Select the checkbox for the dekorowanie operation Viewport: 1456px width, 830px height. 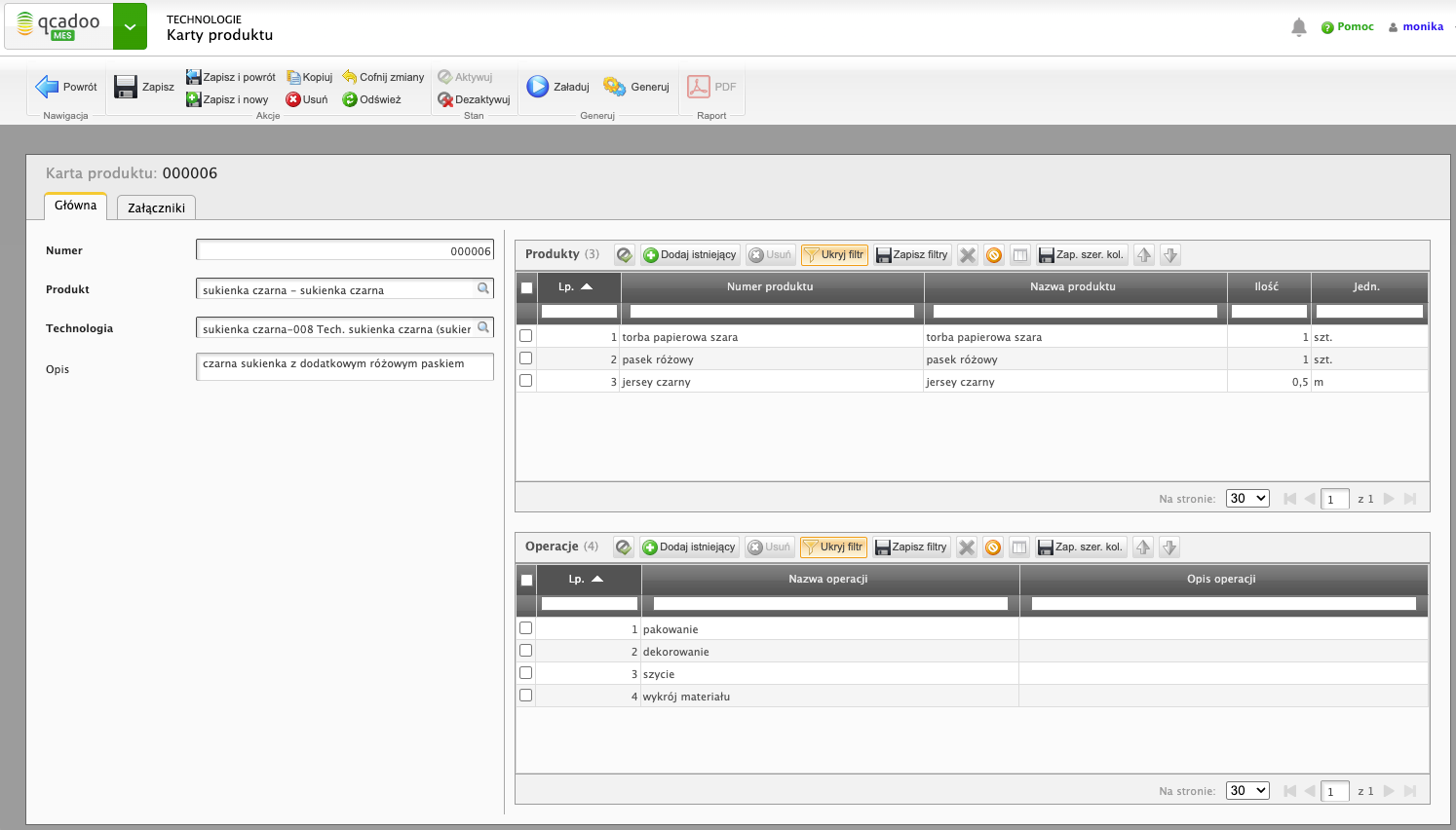526,651
